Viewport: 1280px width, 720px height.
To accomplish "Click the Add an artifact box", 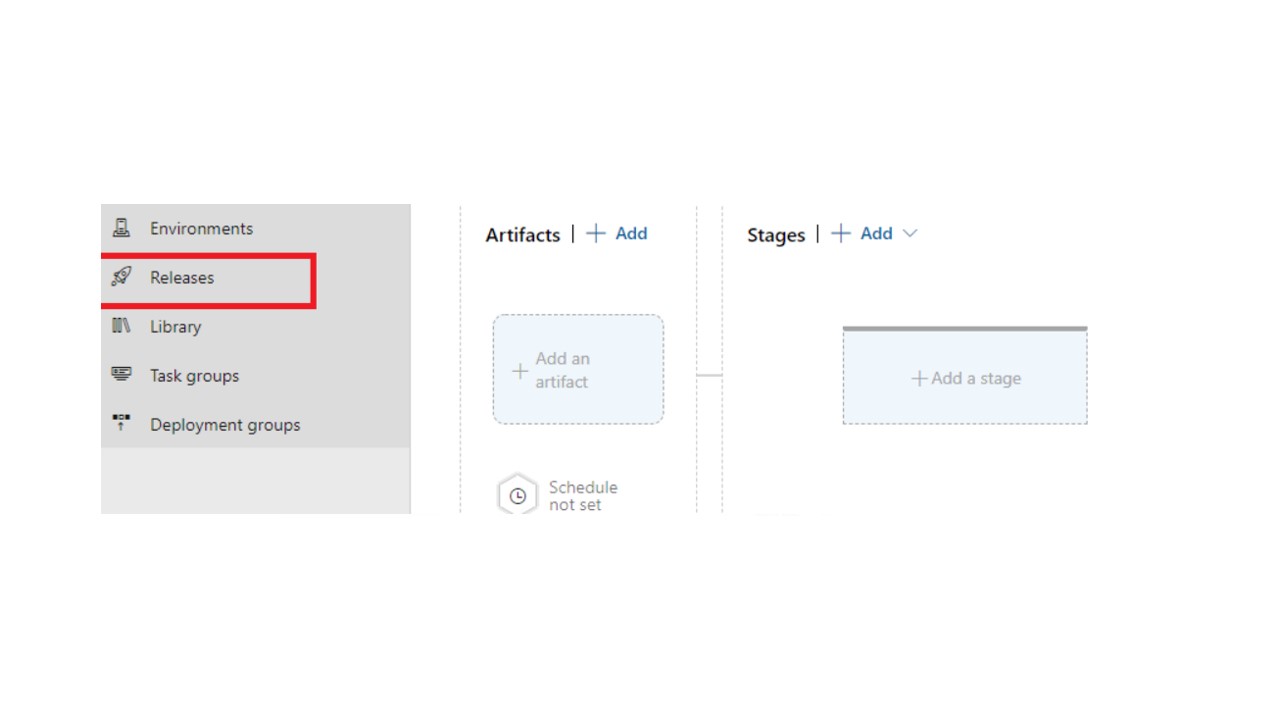I will [x=578, y=370].
